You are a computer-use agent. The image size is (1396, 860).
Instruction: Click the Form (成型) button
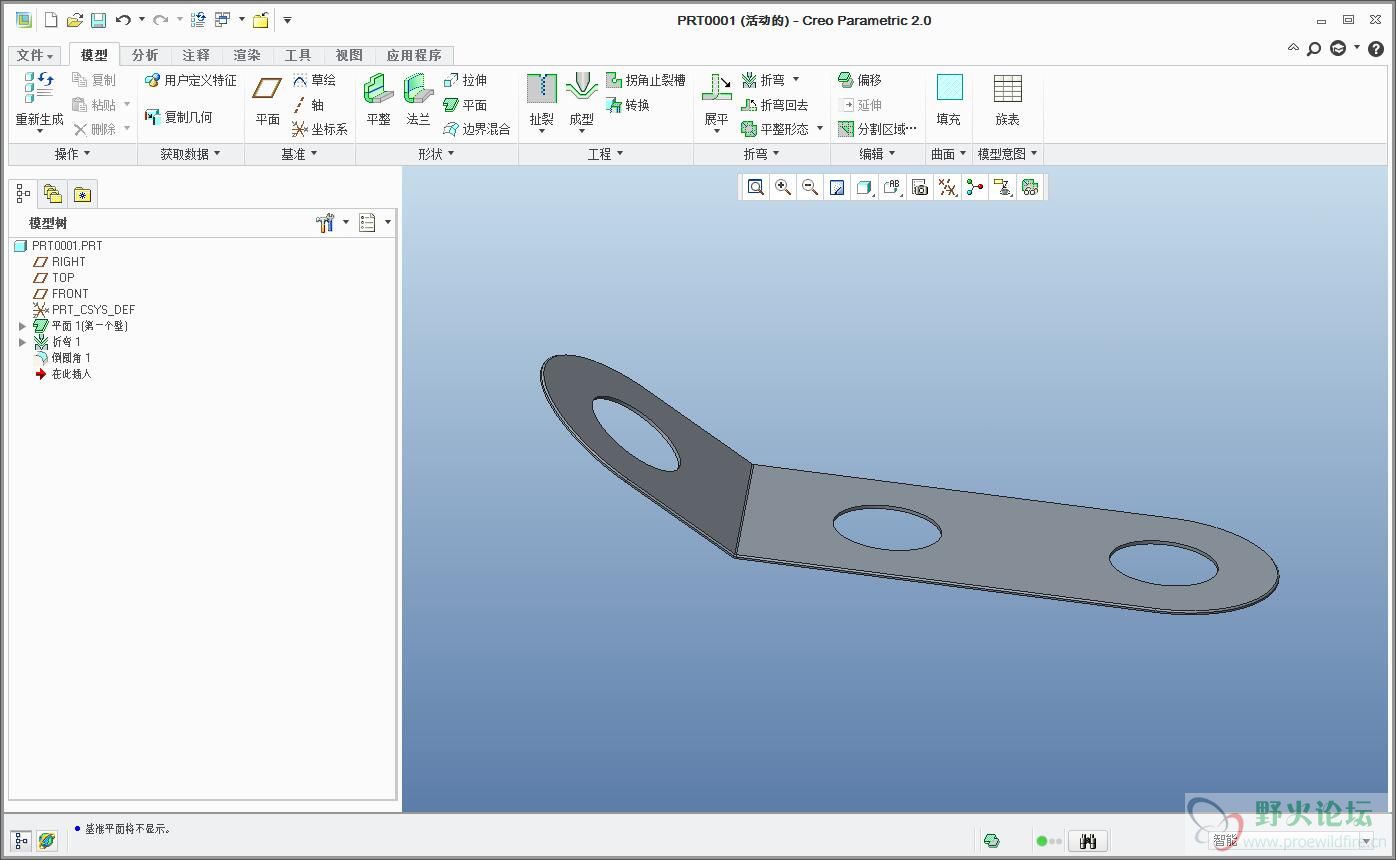(x=581, y=103)
